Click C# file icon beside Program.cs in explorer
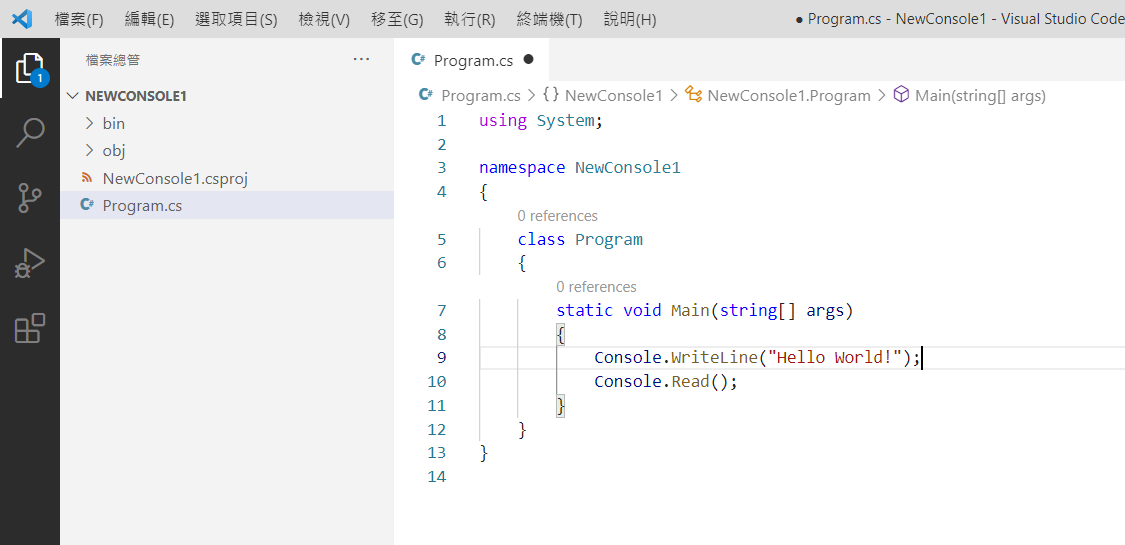This screenshot has width=1125, height=545. (x=88, y=205)
